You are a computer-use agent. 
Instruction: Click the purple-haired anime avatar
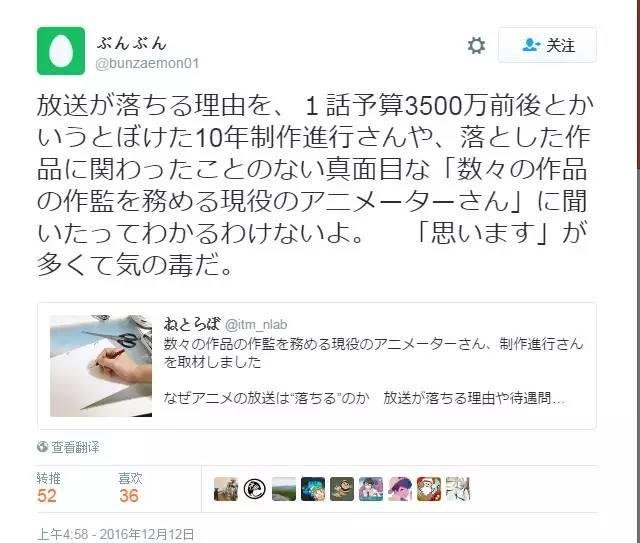(400, 489)
